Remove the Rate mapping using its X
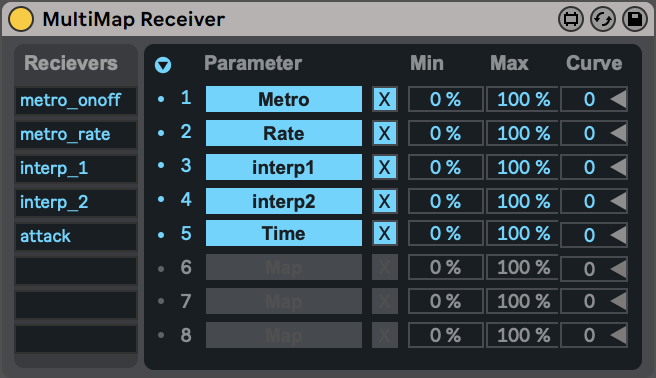This screenshot has height=378, width=656. coord(384,133)
